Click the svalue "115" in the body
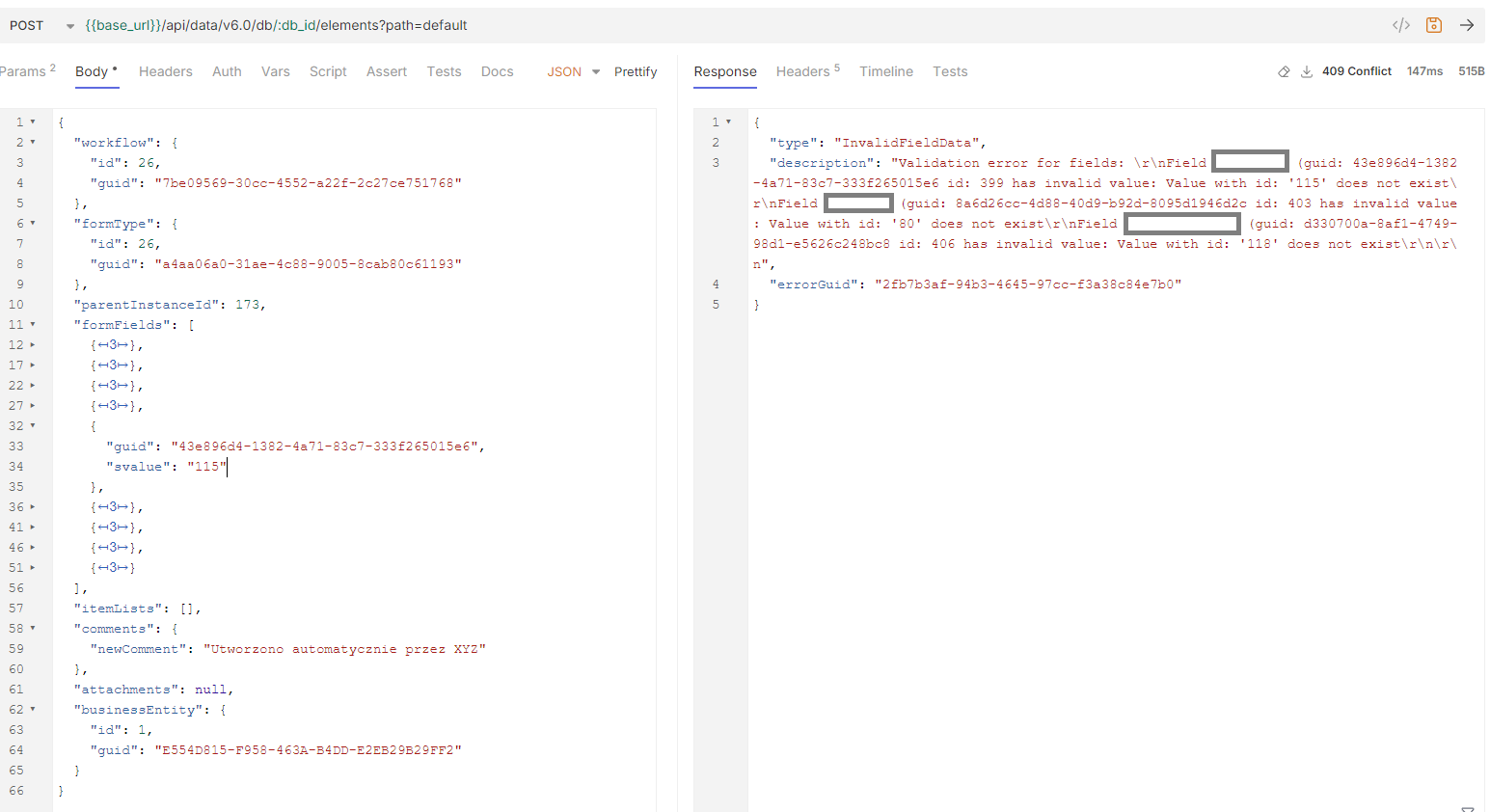The width and height of the screenshot is (1490, 812). click(207, 466)
